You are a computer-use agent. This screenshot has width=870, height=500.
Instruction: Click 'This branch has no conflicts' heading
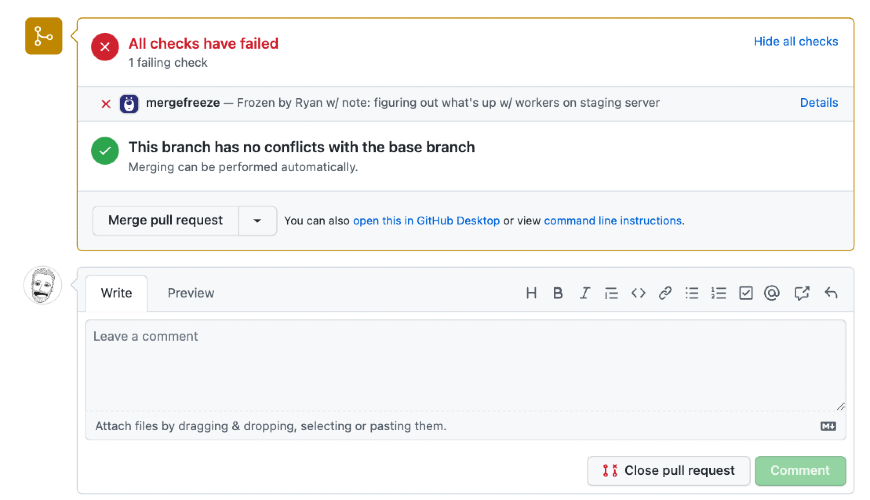[x=302, y=147]
